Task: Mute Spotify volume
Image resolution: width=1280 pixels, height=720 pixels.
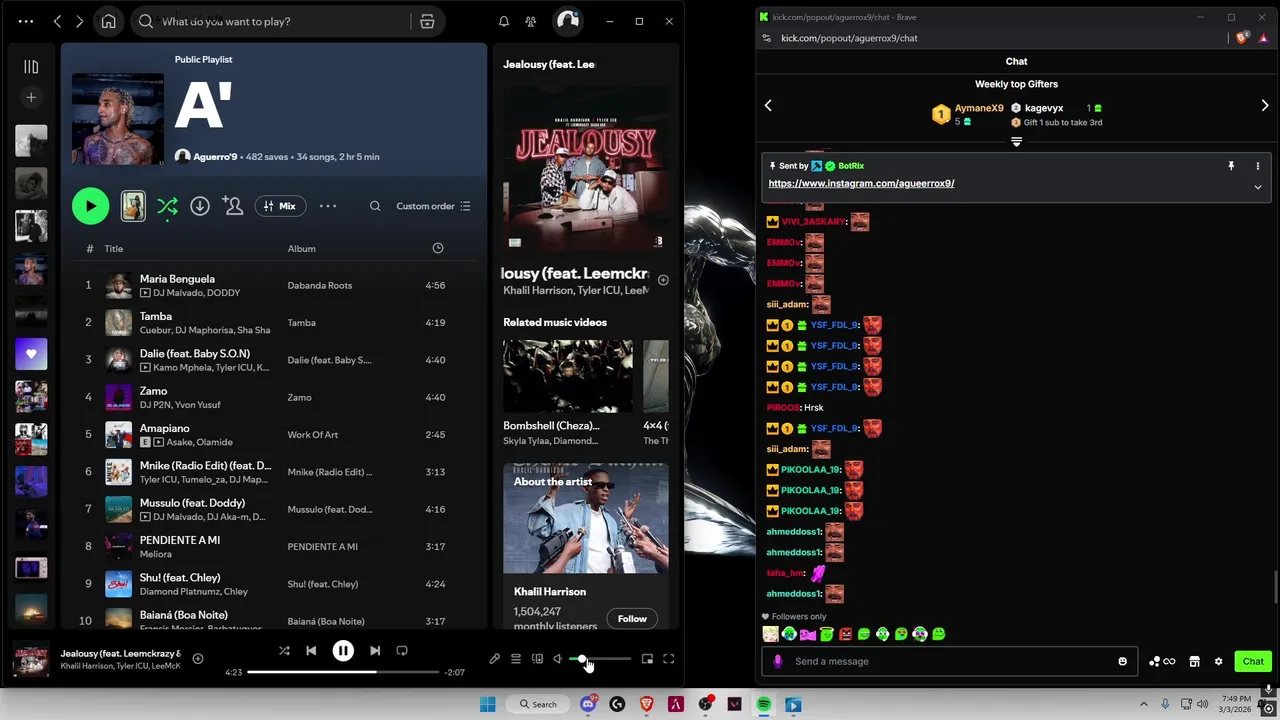Action: pos(558,659)
